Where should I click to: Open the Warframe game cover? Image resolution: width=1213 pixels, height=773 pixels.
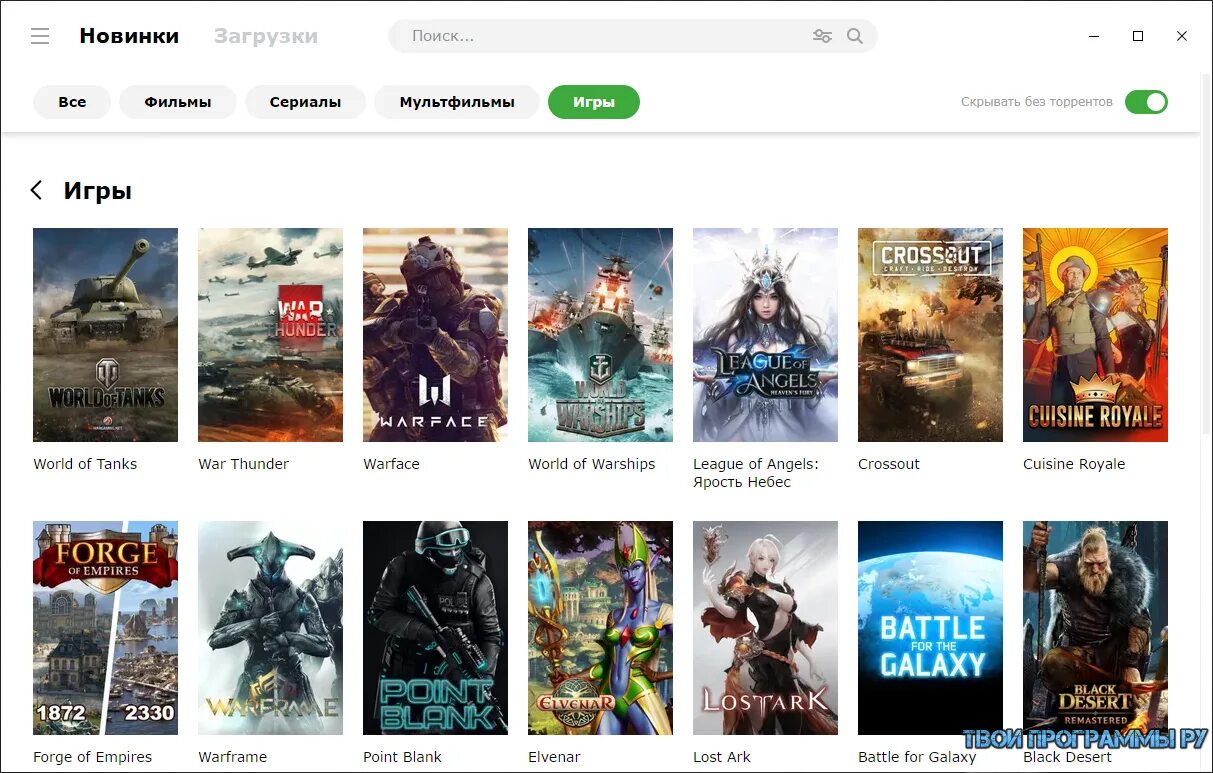[270, 628]
